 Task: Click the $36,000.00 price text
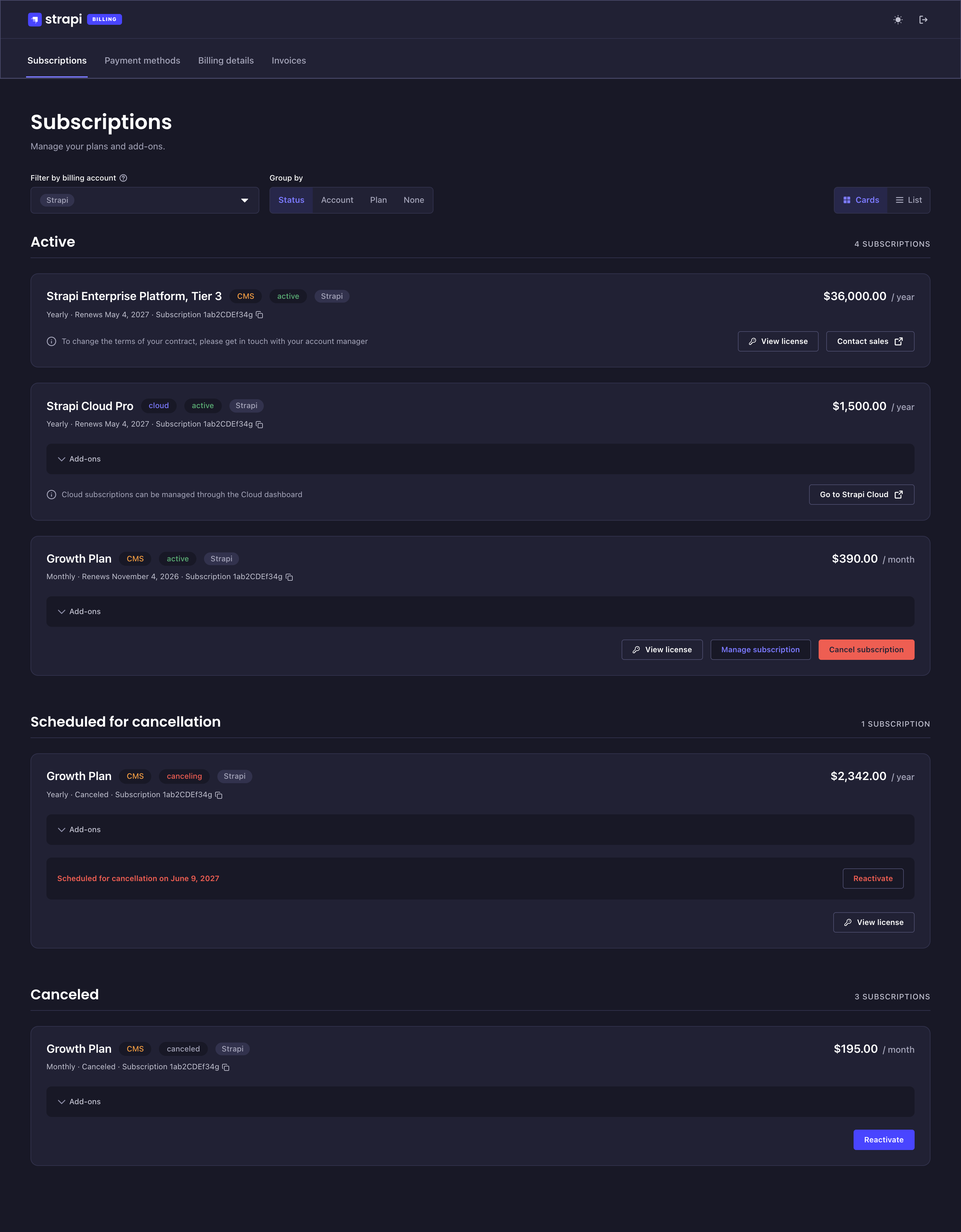click(x=855, y=296)
